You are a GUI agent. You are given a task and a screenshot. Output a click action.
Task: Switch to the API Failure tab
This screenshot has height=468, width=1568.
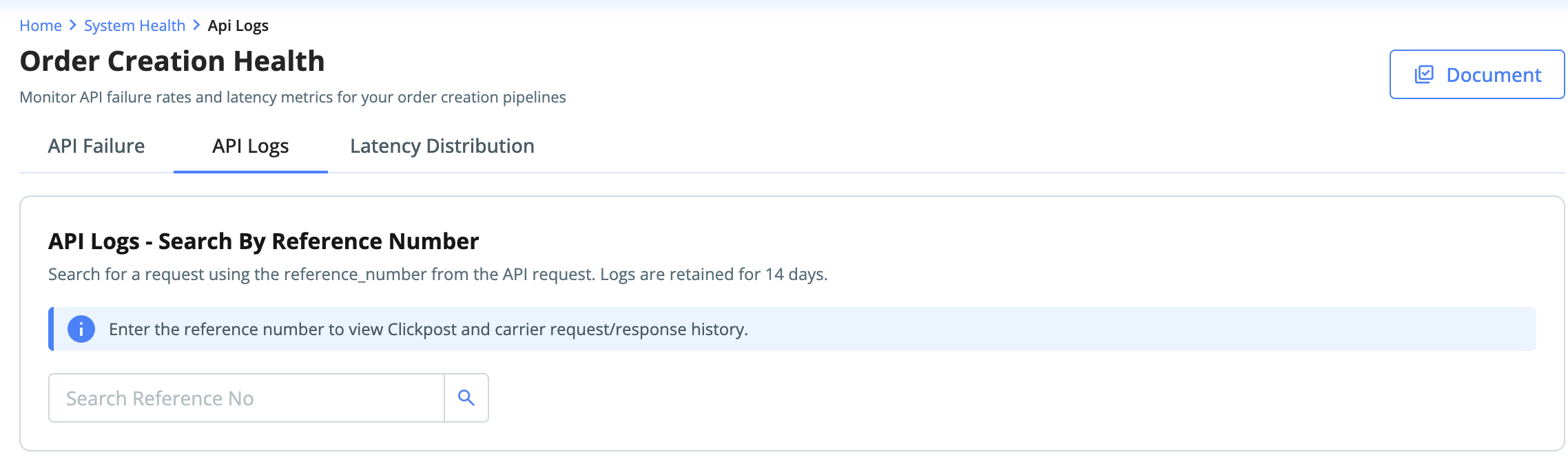tap(96, 146)
